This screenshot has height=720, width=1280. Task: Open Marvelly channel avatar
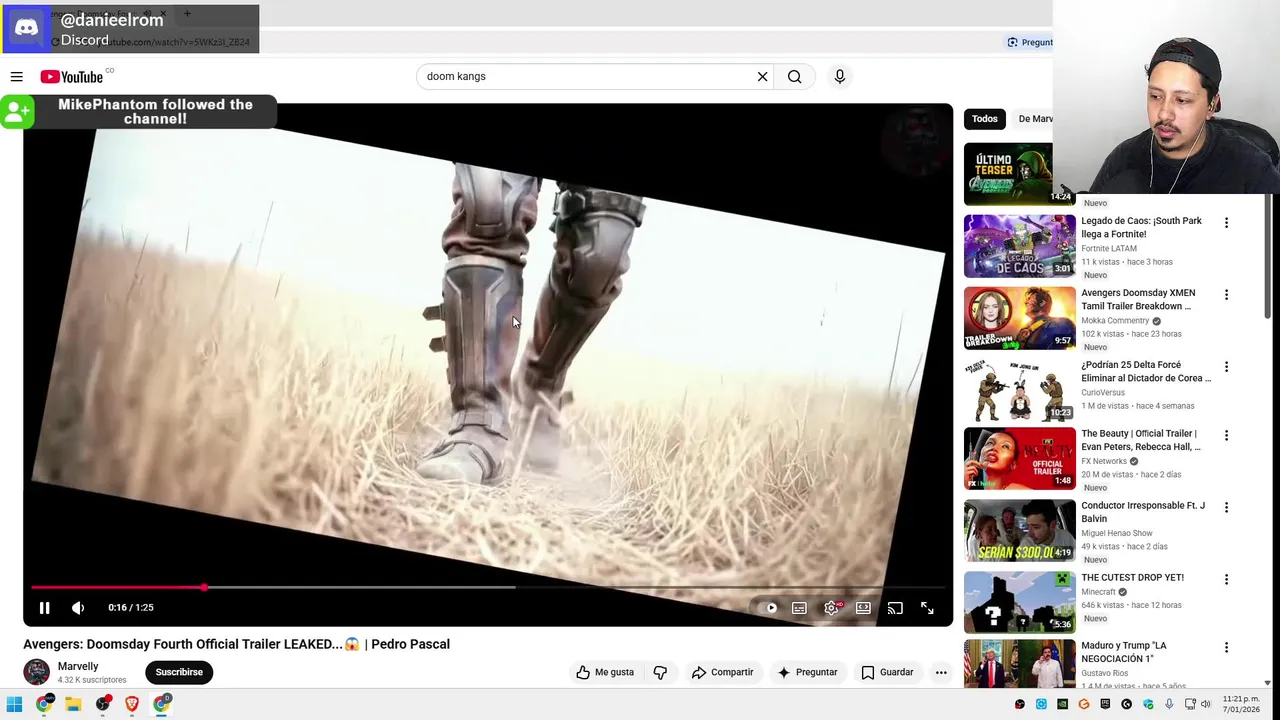click(37, 672)
